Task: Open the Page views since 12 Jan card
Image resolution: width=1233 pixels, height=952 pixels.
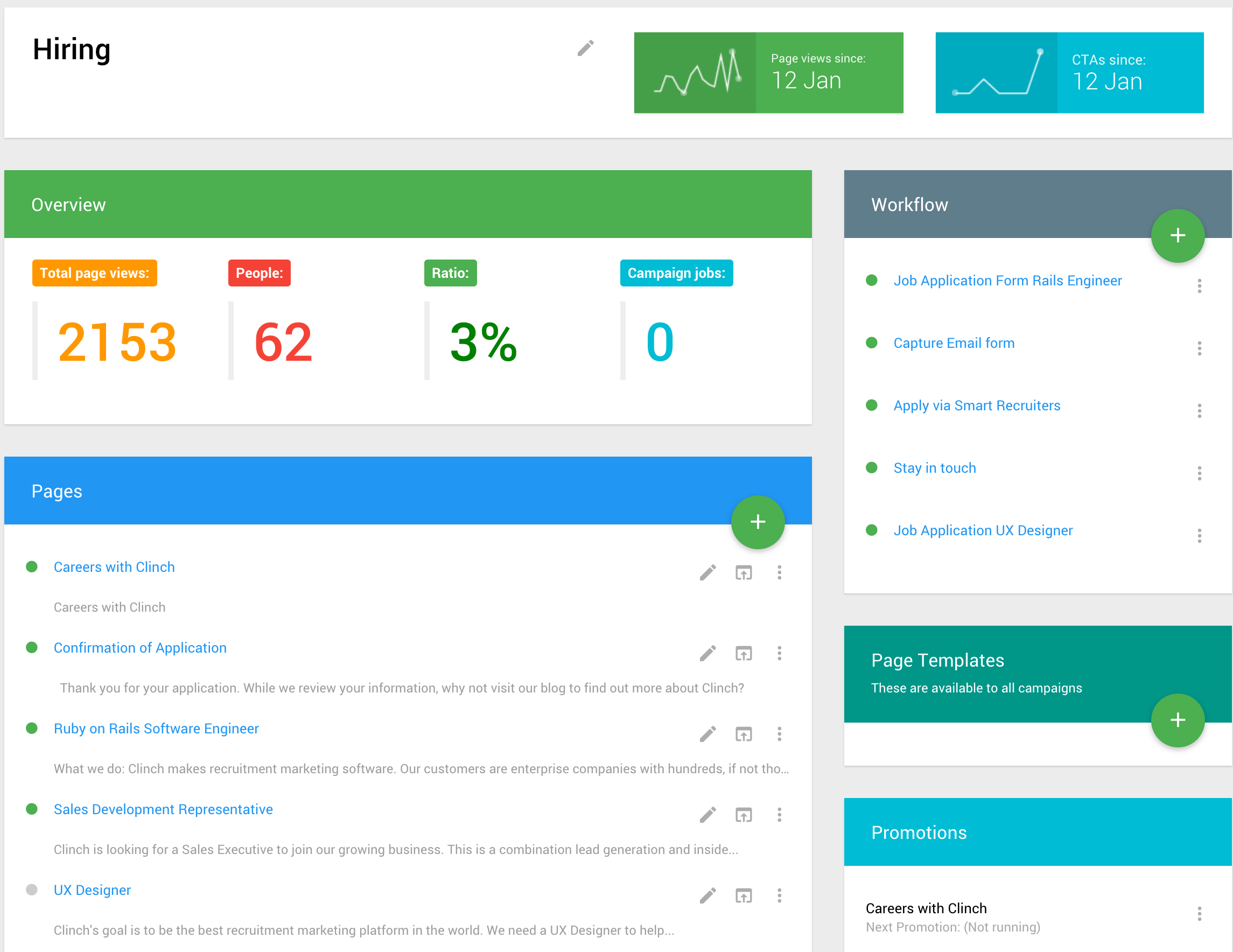Action: 768,72
